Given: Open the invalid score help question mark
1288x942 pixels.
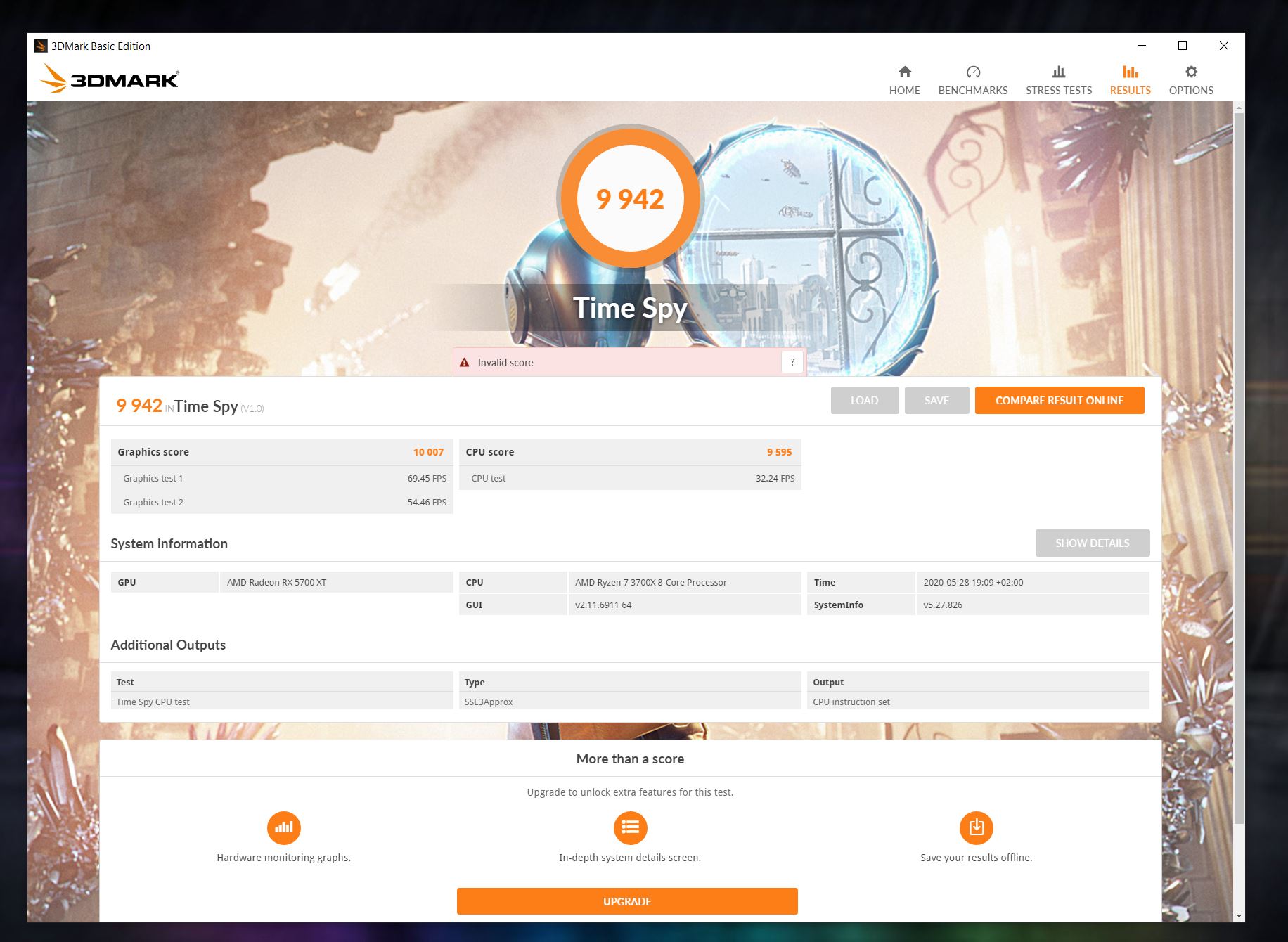Looking at the screenshot, I should [x=792, y=362].
